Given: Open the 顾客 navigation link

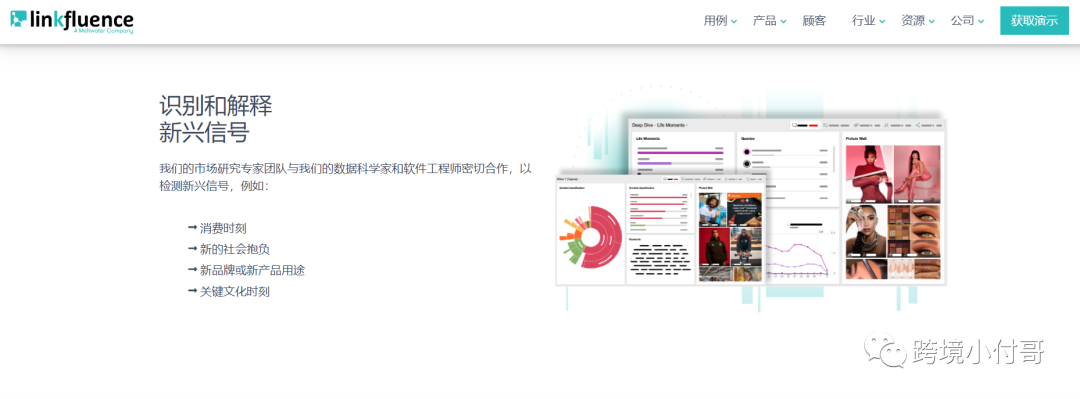Looking at the screenshot, I should point(814,21).
